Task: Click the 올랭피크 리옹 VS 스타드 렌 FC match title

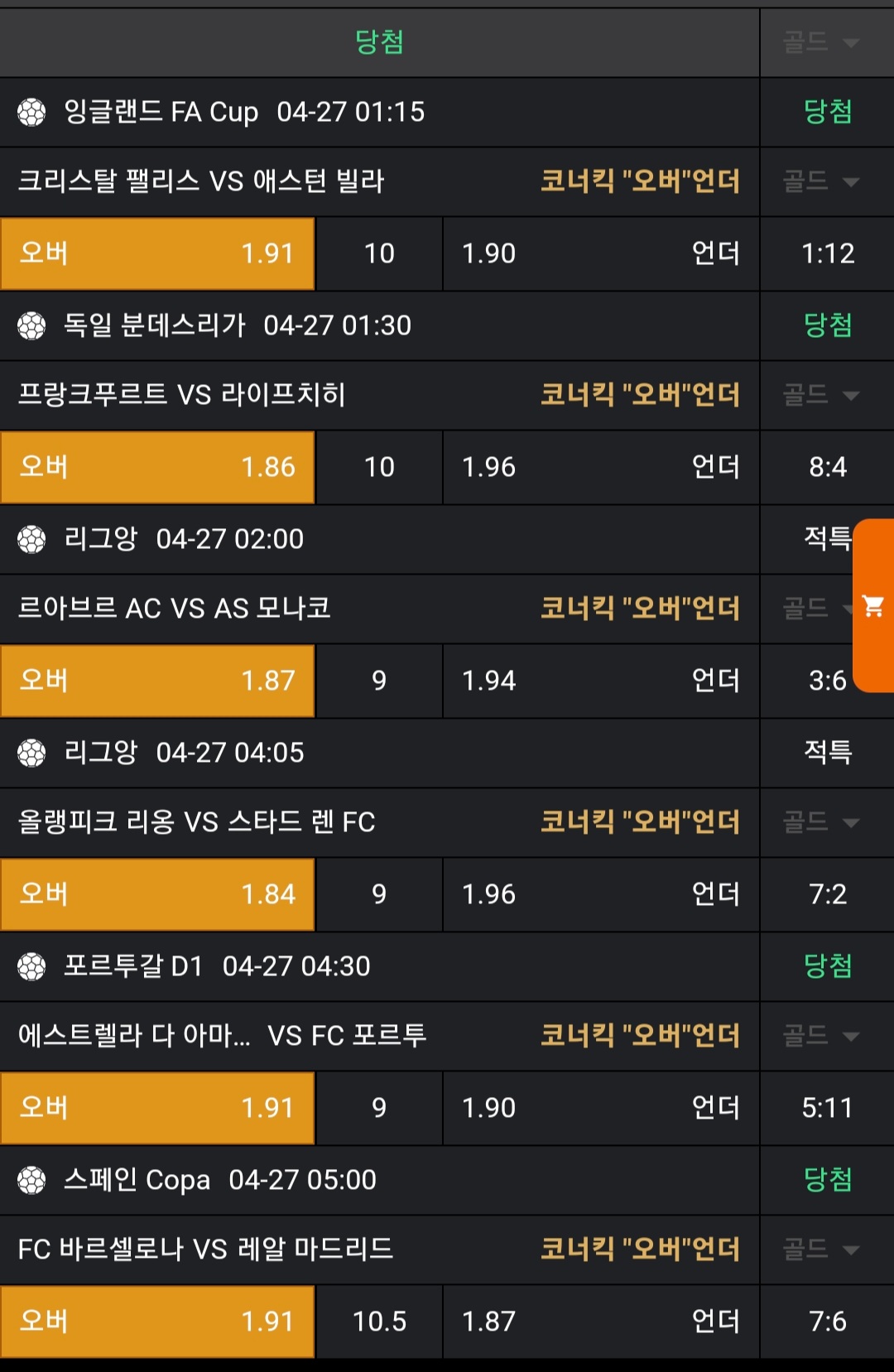Action: [x=197, y=822]
